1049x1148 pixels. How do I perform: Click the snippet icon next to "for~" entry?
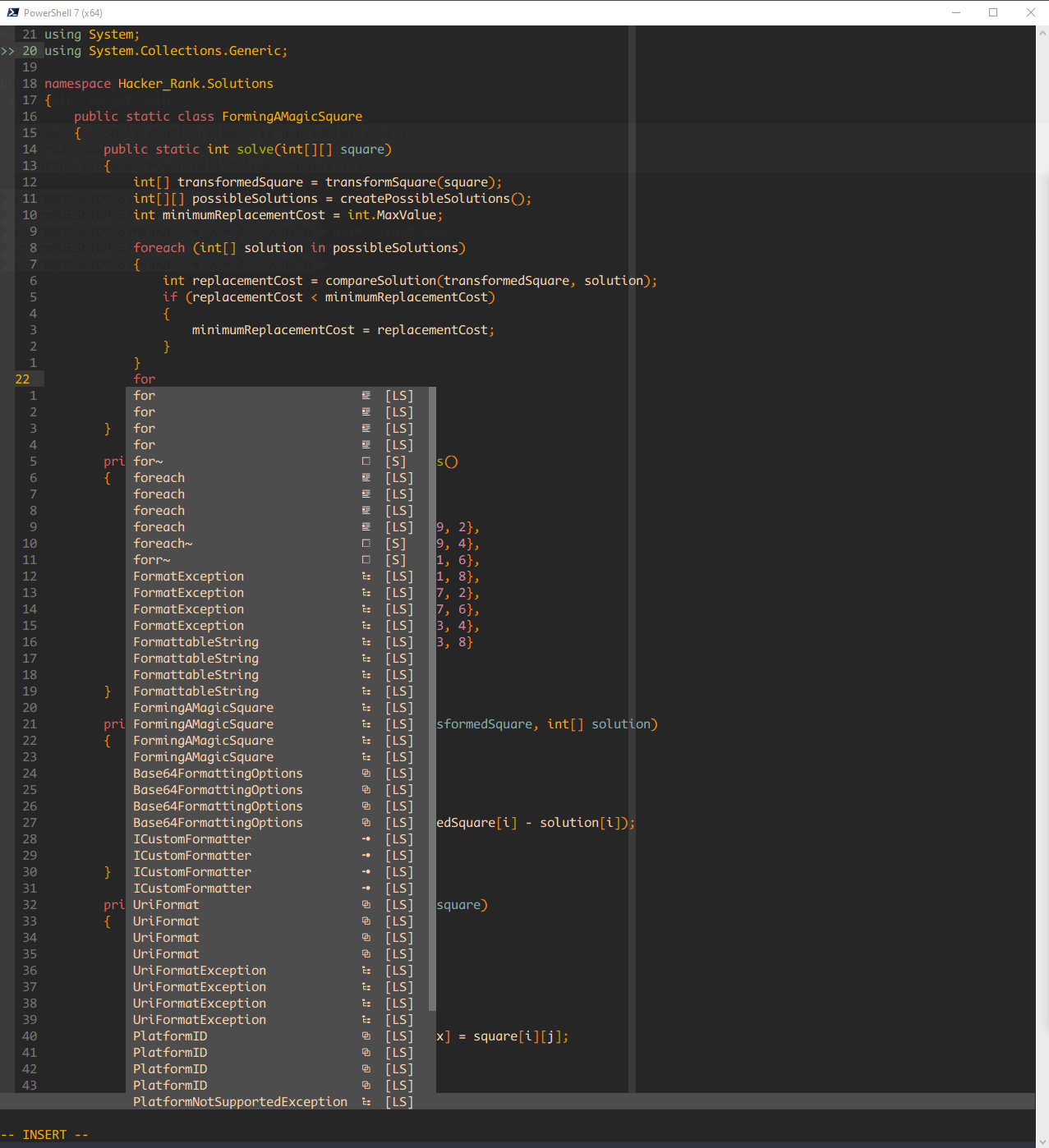366,461
